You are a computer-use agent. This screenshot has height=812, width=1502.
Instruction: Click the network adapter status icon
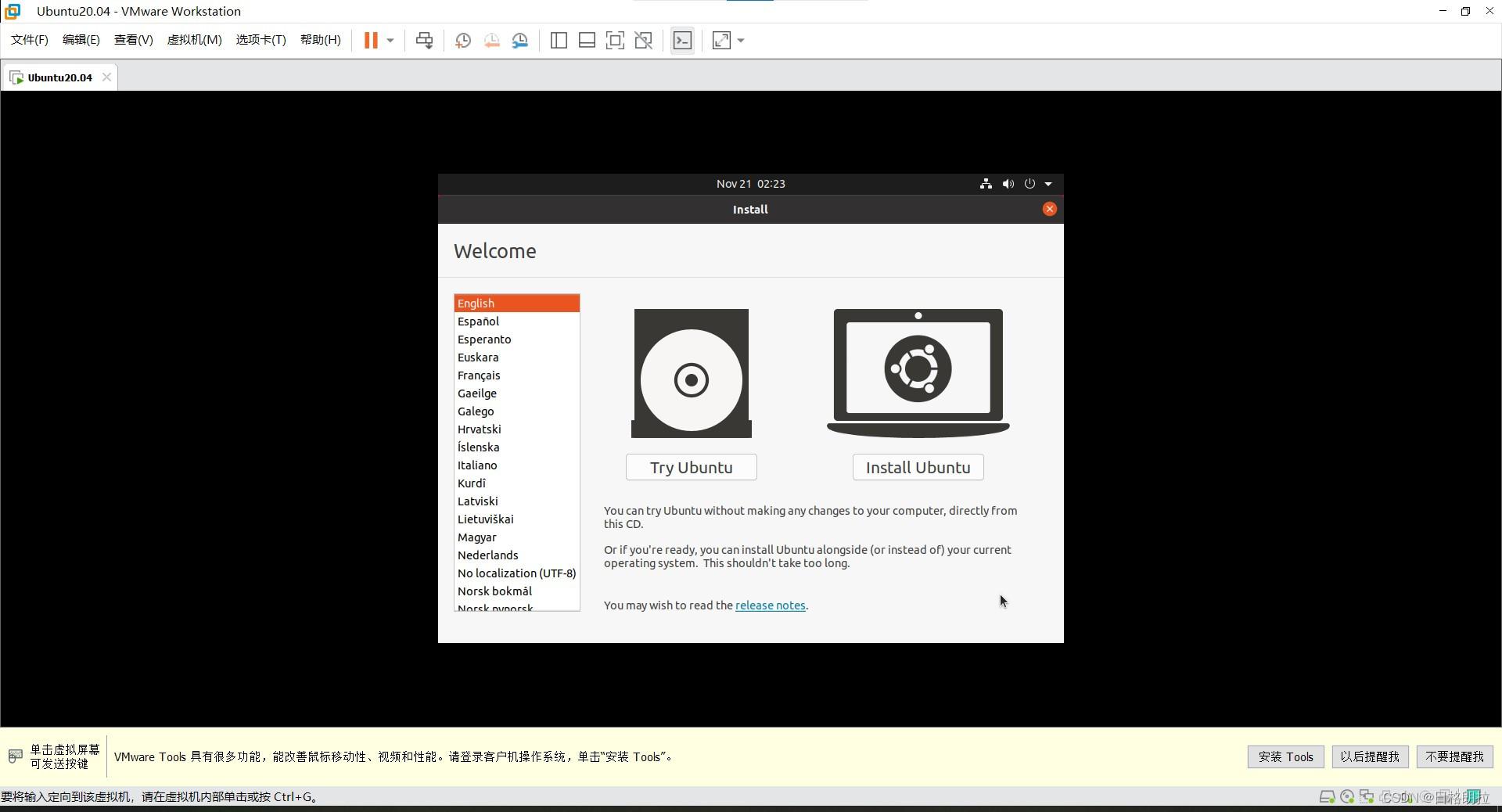(x=1367, y=796)
